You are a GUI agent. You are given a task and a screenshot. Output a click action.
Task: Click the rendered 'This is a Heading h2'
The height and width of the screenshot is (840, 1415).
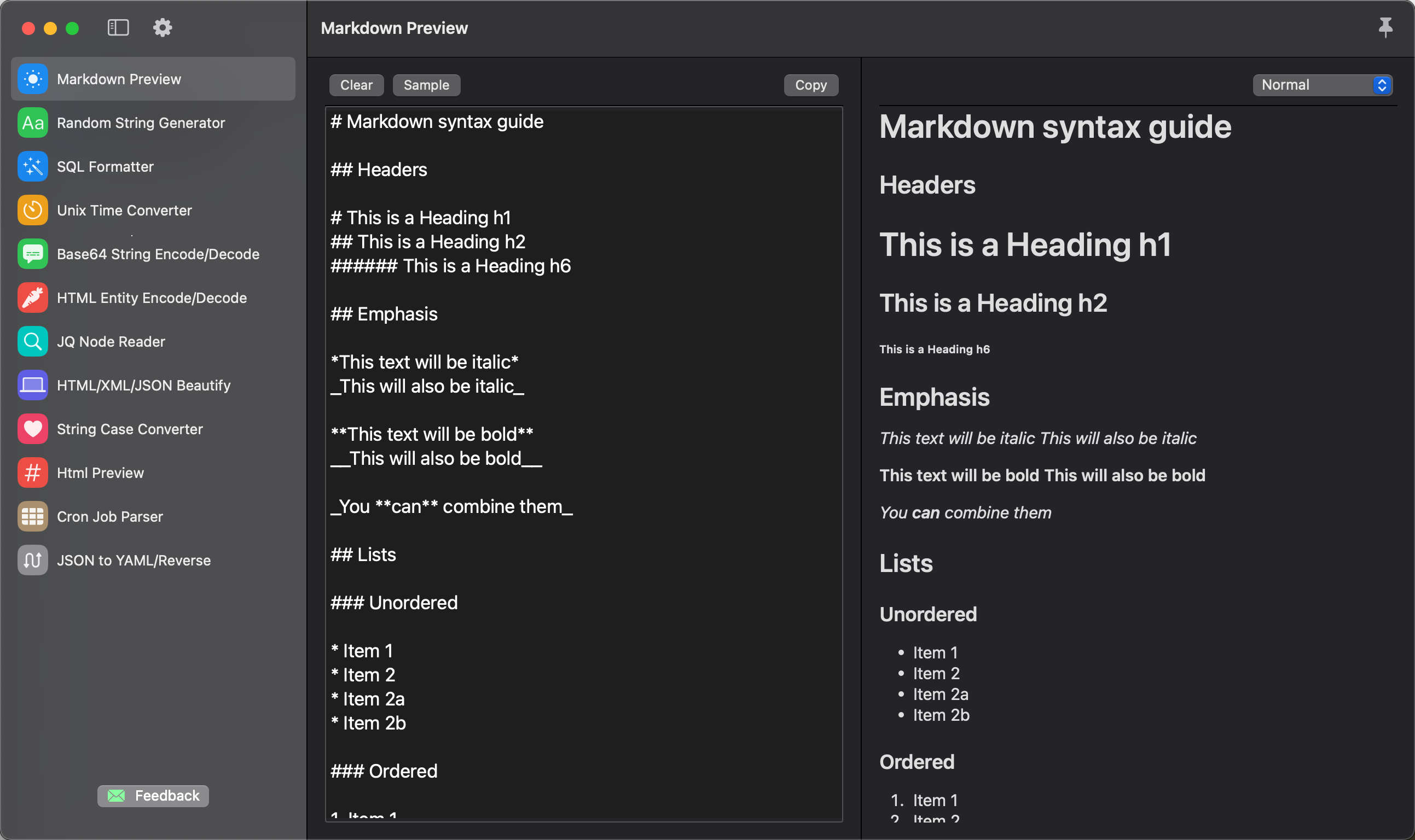tap(993, 303)
